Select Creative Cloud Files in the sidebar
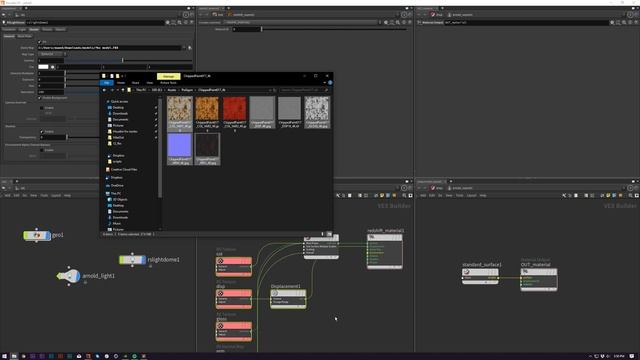 [x=124, y=169]
